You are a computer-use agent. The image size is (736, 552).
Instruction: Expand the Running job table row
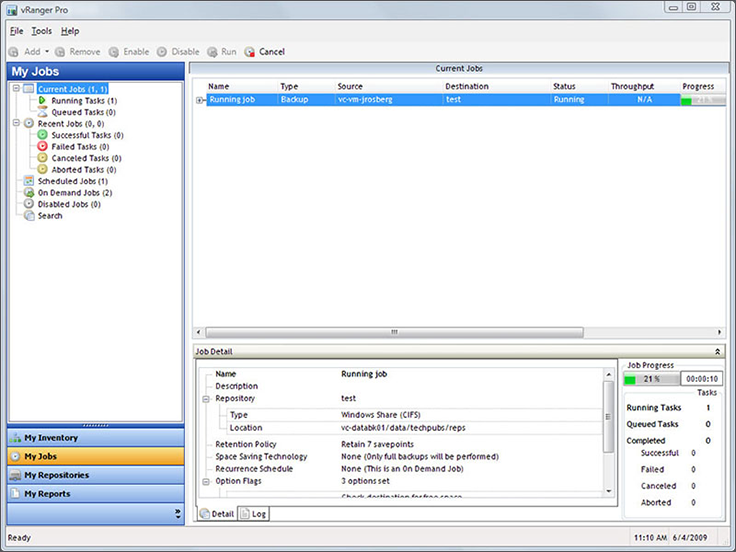199,100
